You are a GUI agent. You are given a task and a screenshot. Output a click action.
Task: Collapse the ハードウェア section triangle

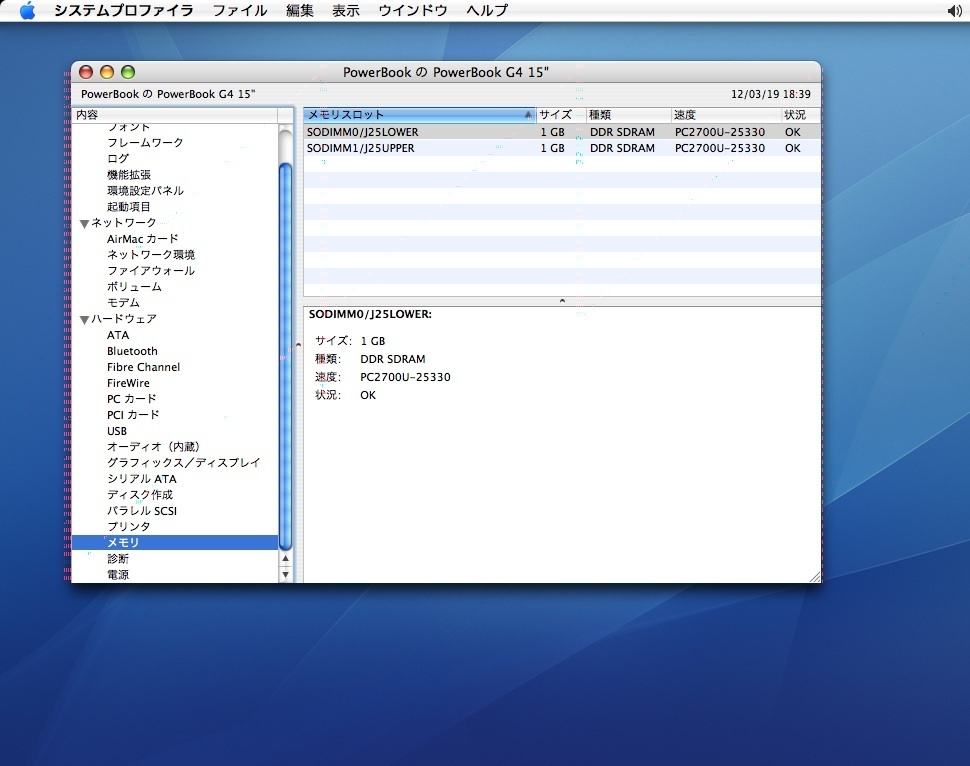click(84, 319)
